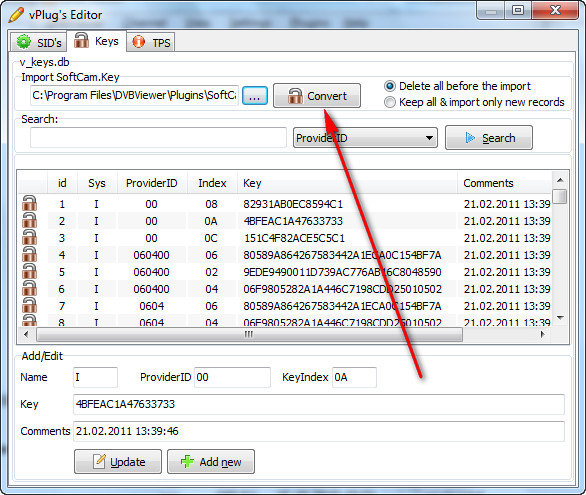586x495 pixels.
Task: Click the lock icon in row id 3
Action: pos(30,238)
